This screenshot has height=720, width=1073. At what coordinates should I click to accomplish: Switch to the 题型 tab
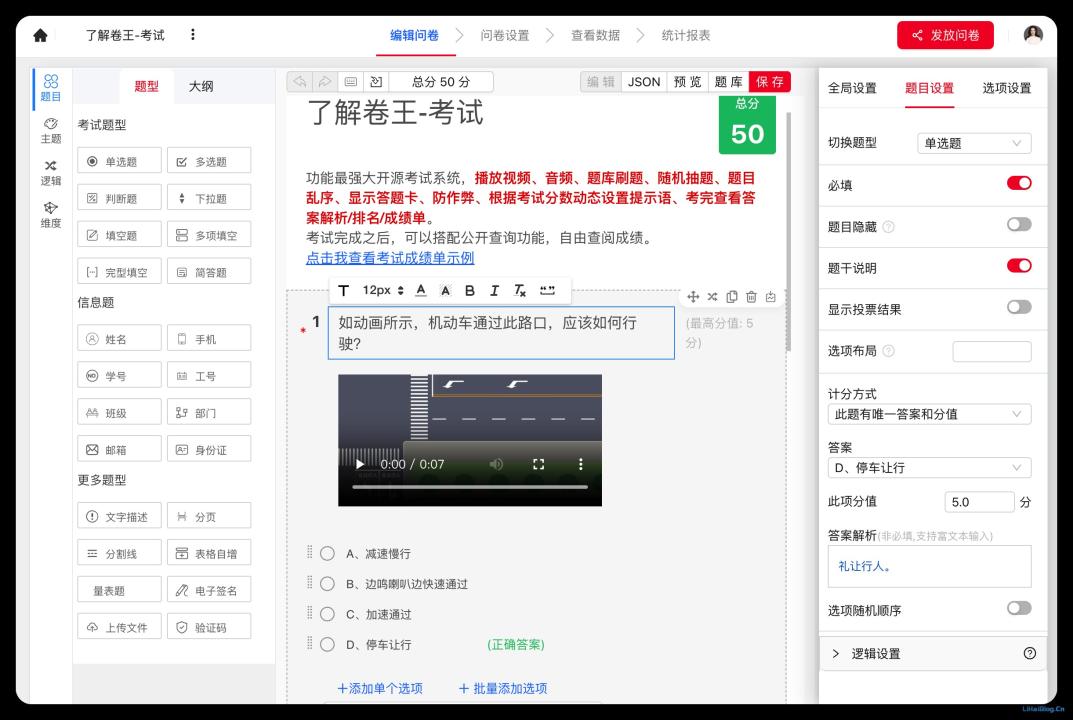pos(146,86)
